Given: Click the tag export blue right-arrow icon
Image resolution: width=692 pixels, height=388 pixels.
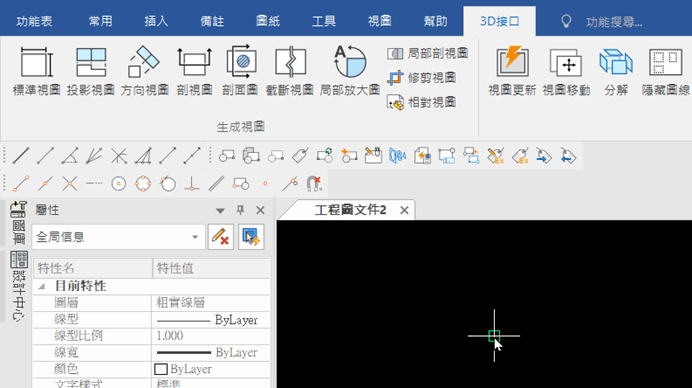Looking at the screenshot, I should tap(544, 156).
